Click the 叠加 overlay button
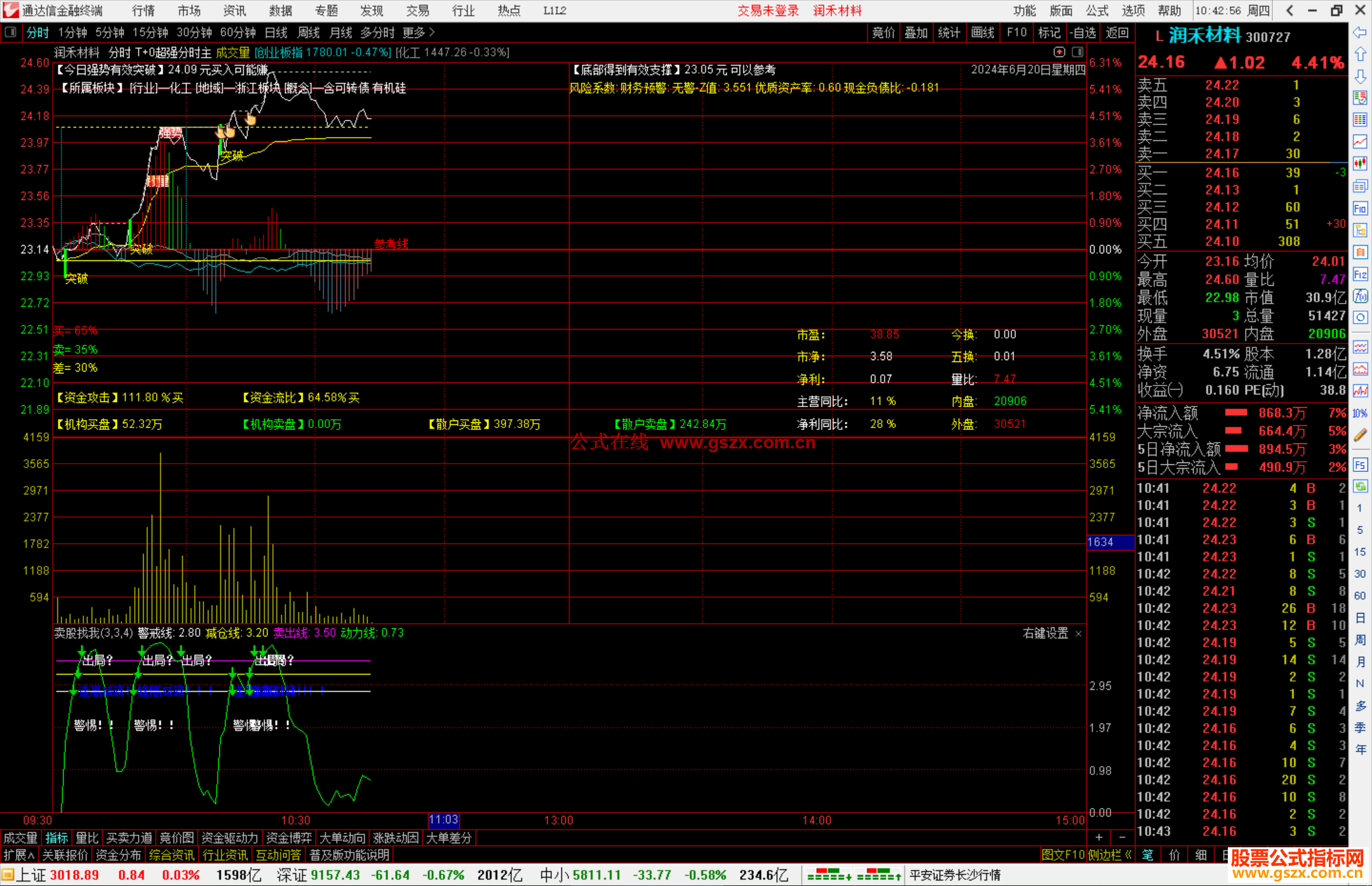The height and width of the screenshot is (886, 1372). click(x=916, y=32)
